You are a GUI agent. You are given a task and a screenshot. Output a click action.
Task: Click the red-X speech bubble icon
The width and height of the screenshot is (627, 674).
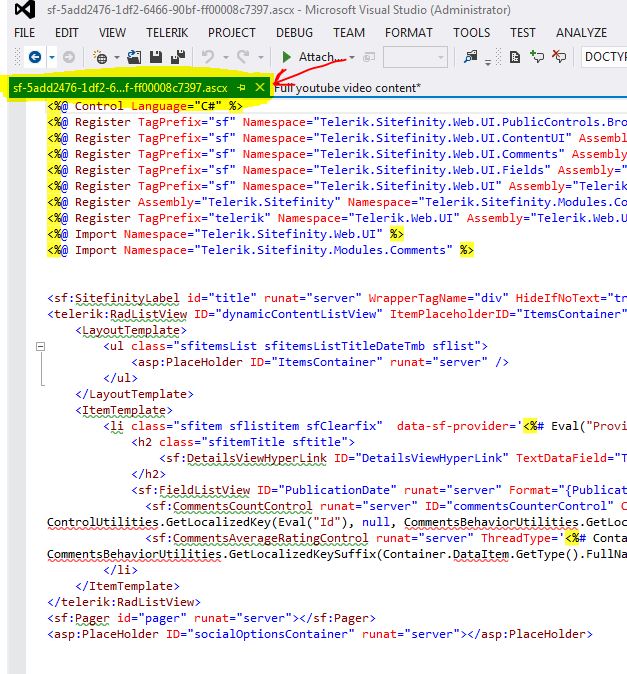click(x=559, y=57)
